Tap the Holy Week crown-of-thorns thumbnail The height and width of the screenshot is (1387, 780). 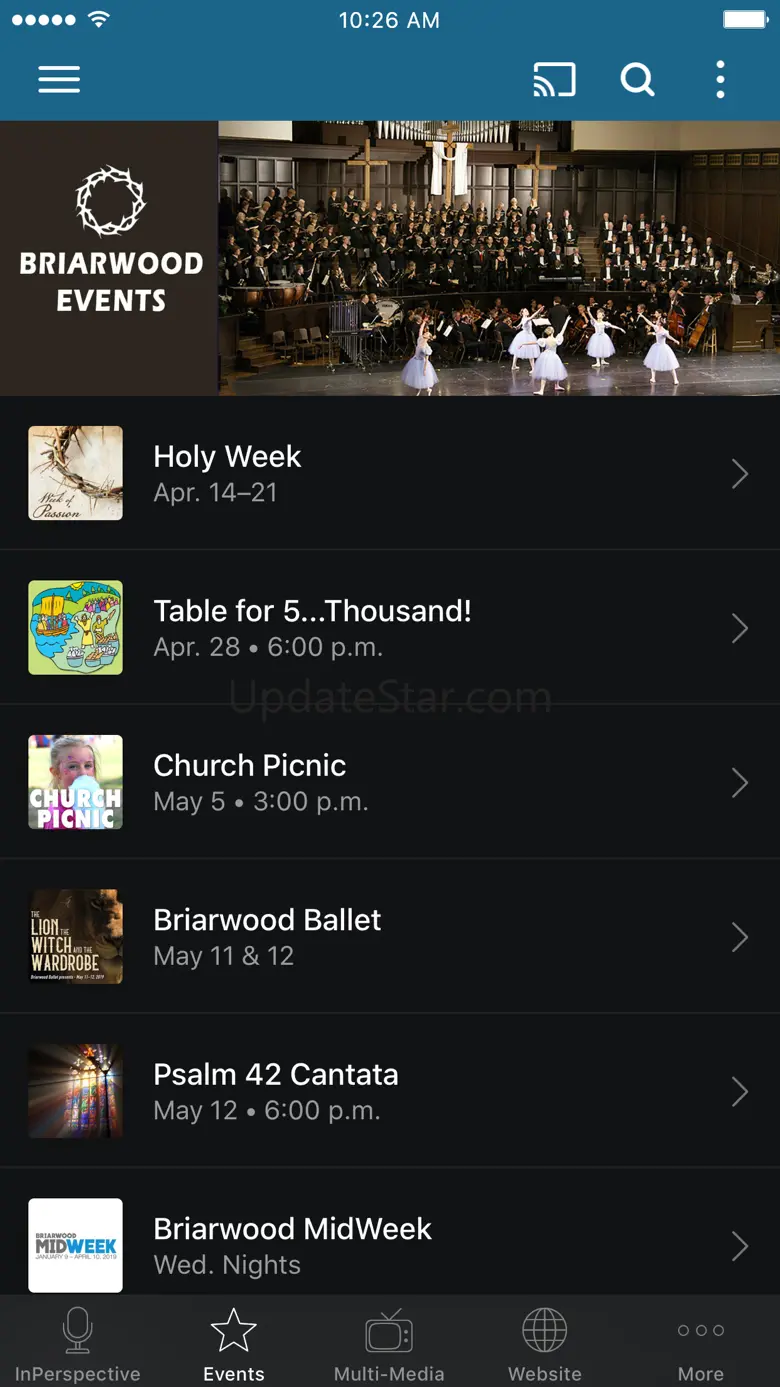[x=76, y=473]
